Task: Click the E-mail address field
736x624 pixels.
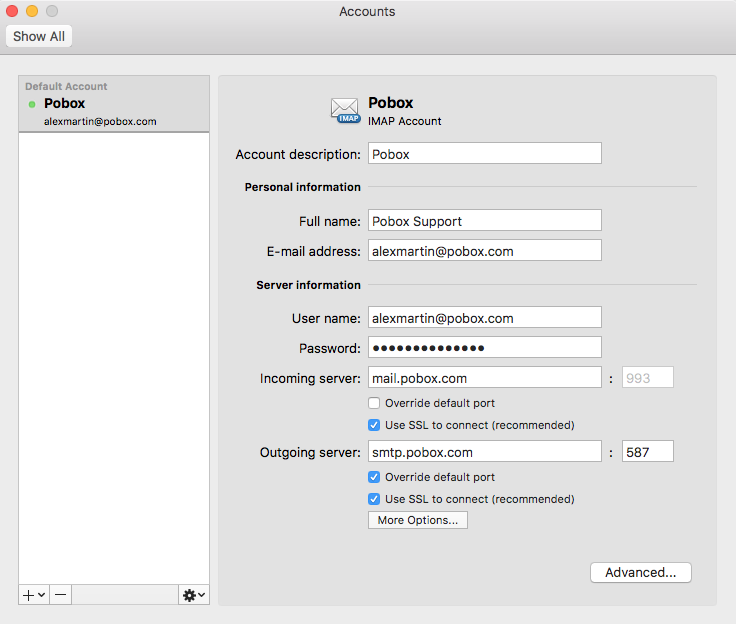Action: coord(485,251)
